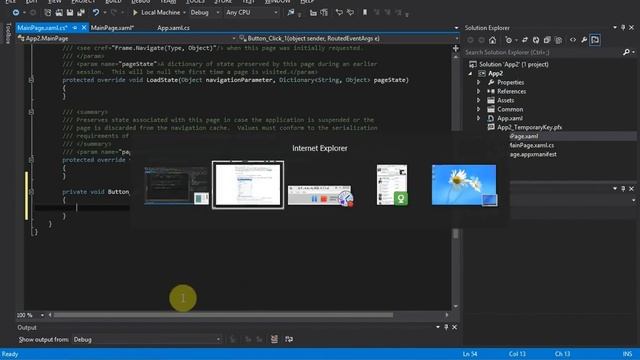The image size is (640, 360).
Task: Click the Undo toolbar icon
Action: pyautogui.click(x=96, y=13)
